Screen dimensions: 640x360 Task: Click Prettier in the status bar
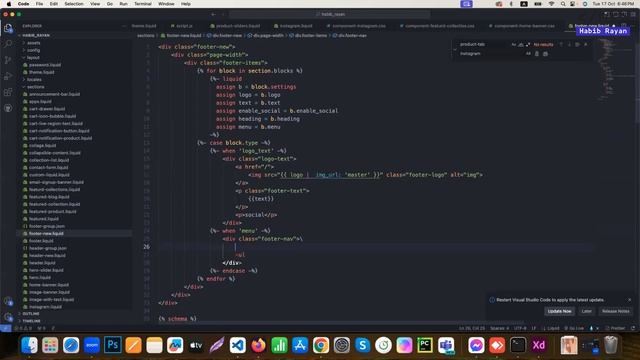pos(615,328)
